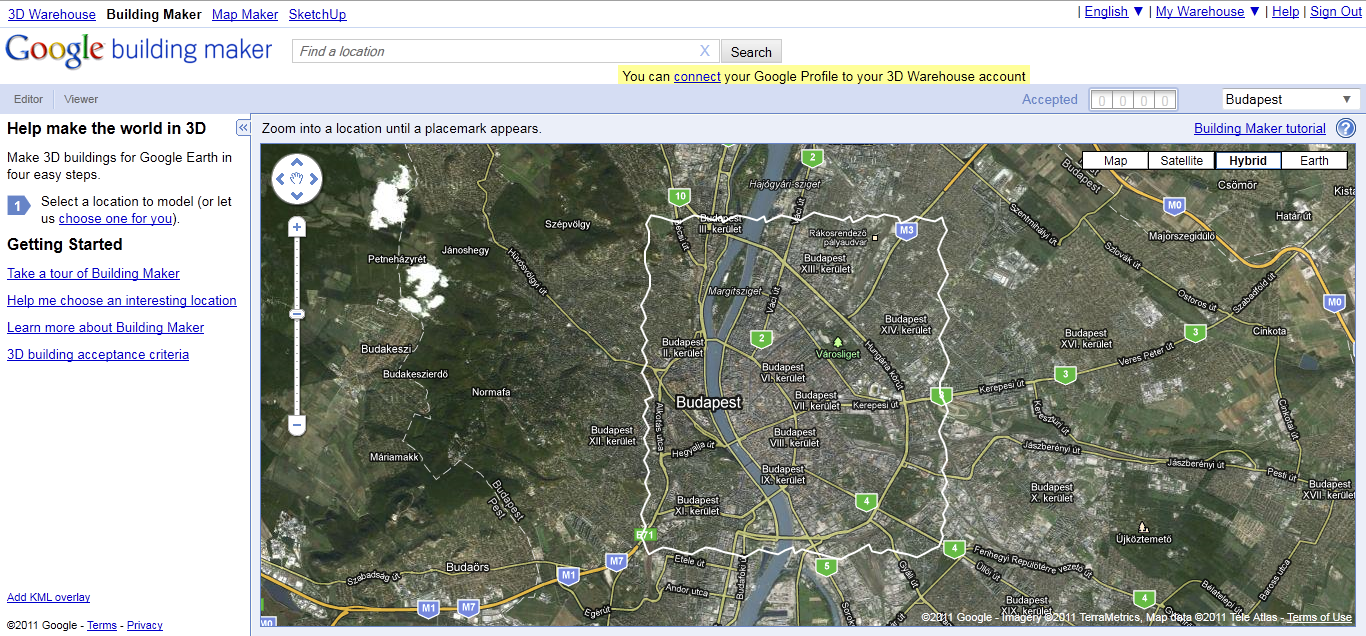Click Sign Out

point(1336,12)
